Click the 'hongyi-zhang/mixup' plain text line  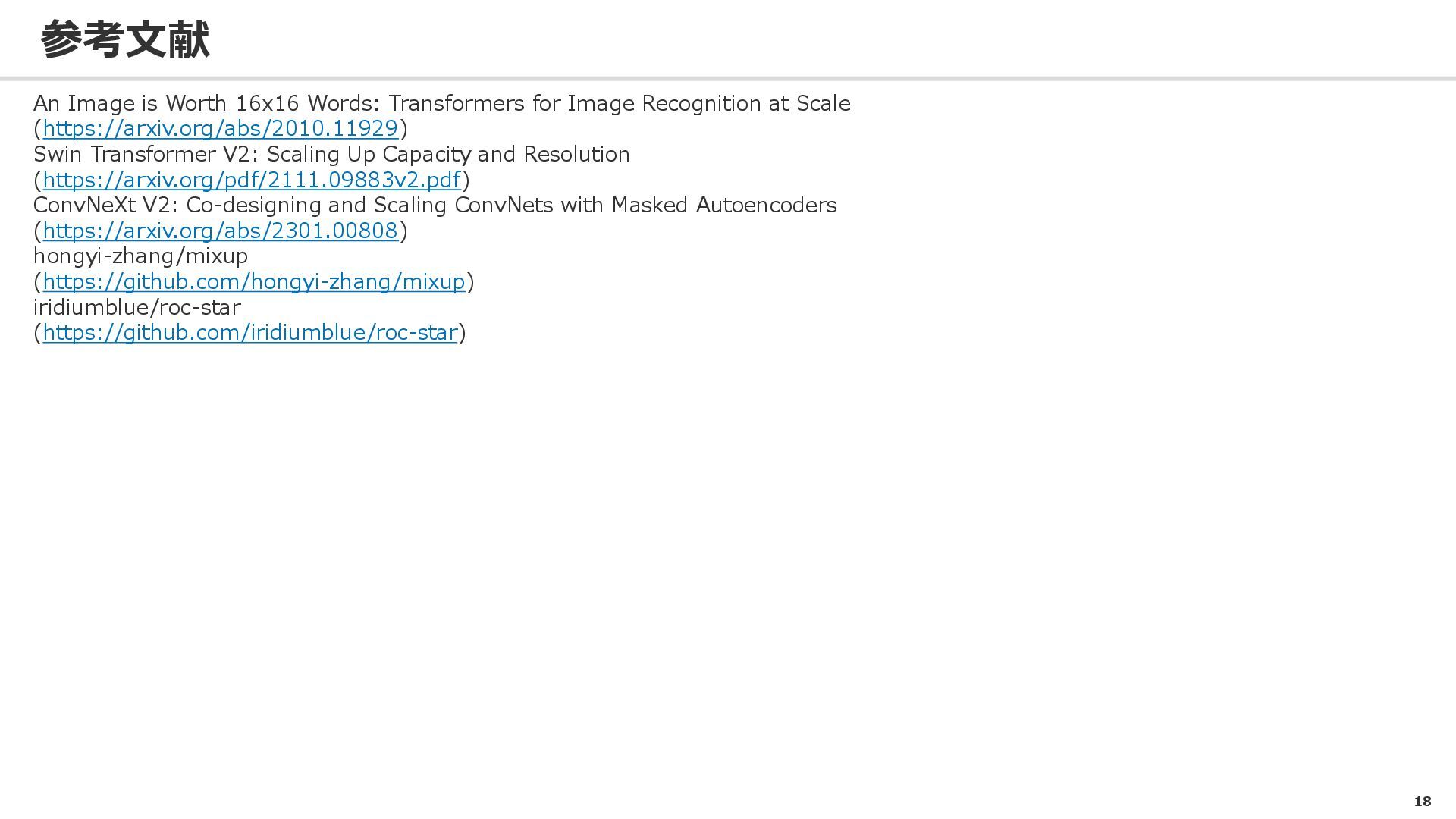click(x=140, y=256)
